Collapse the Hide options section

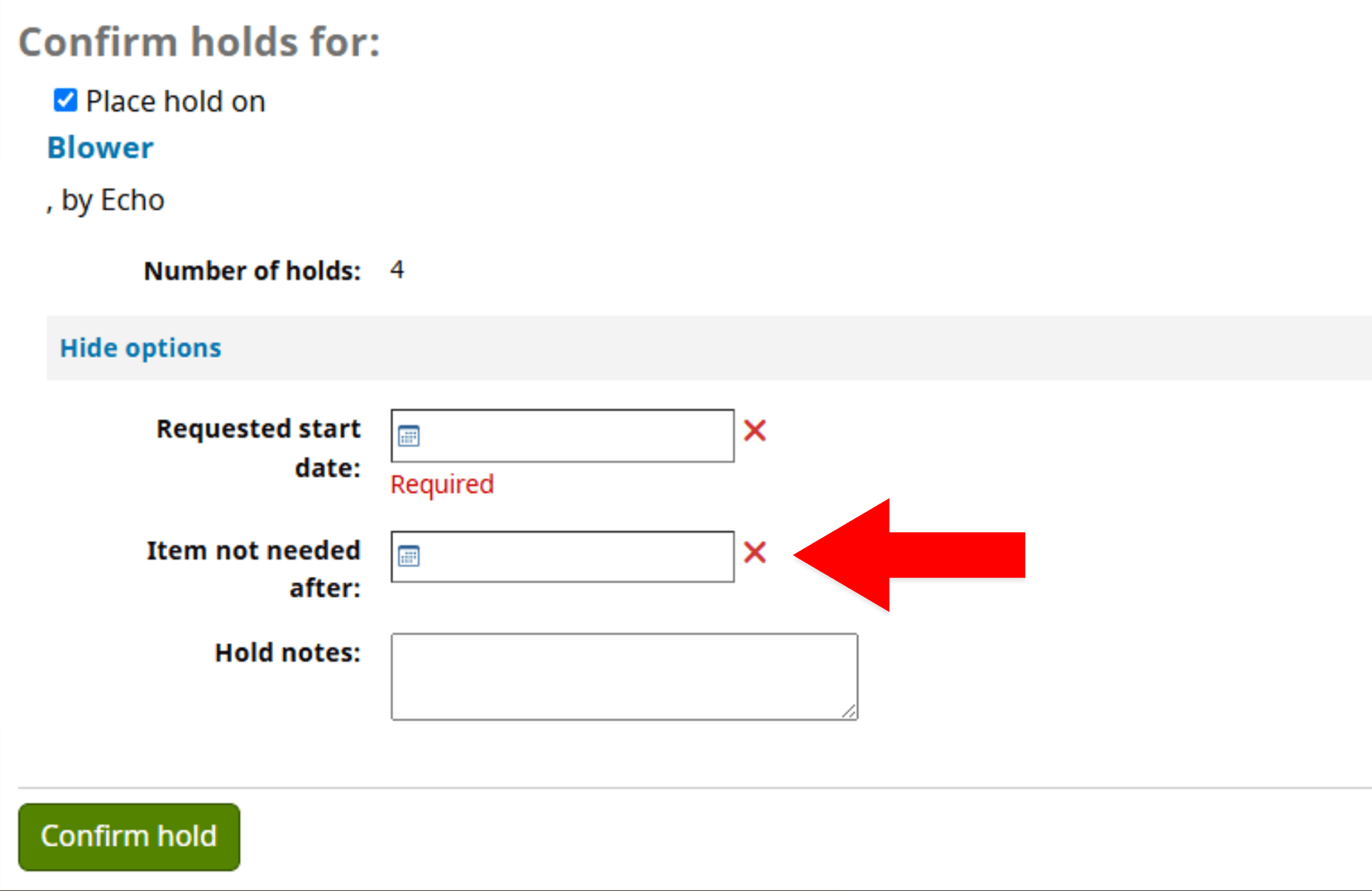(x=141, y=348)
